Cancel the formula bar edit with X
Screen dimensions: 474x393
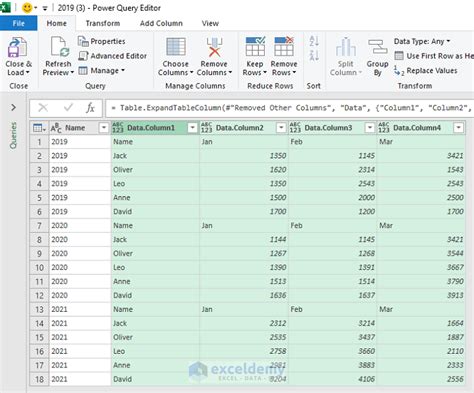[43, 108]
